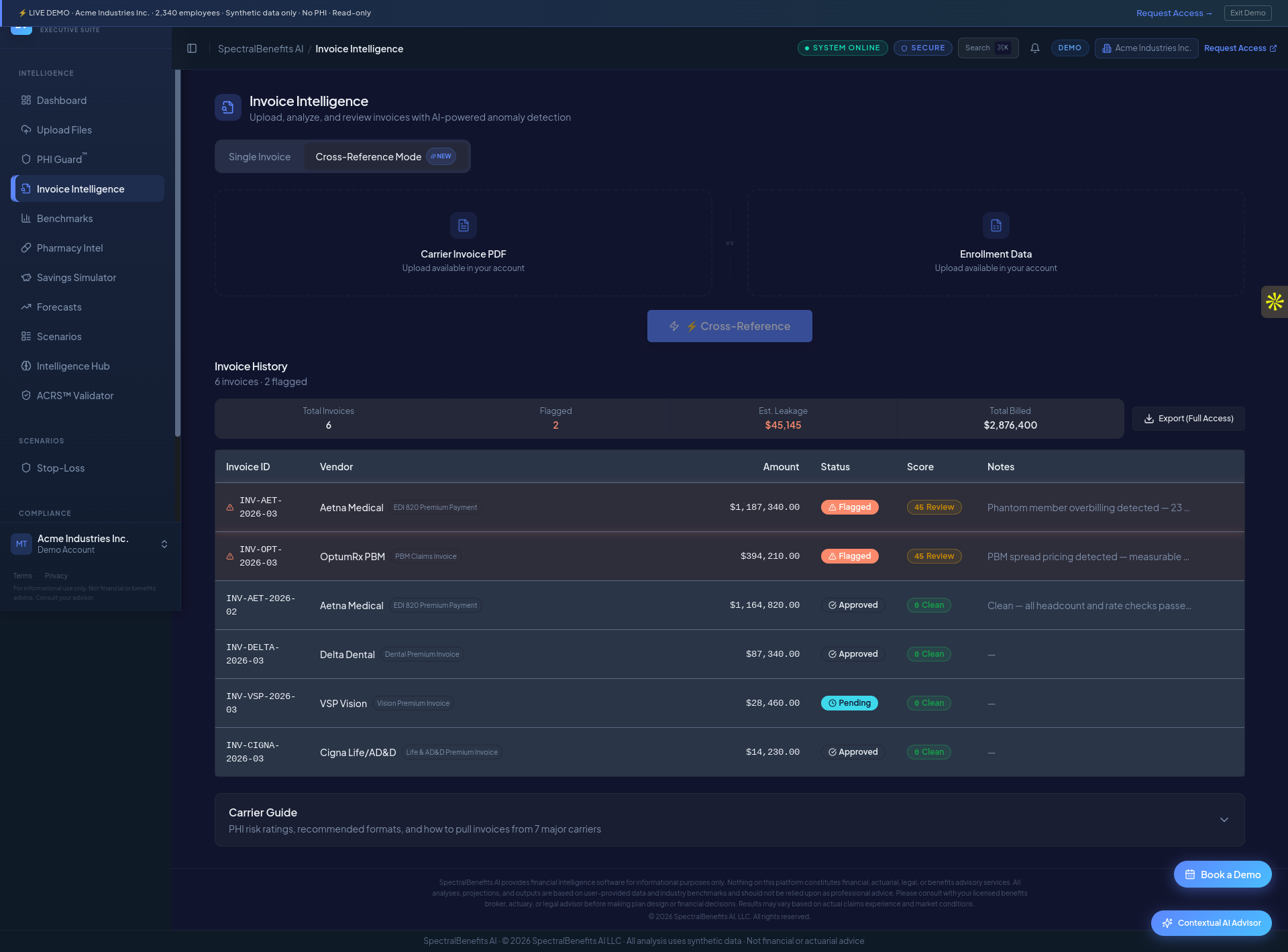This screenshot has width=1288, height=952.
Task: Click Request Access link in header bar
Action: click(x=1240, y=48)
